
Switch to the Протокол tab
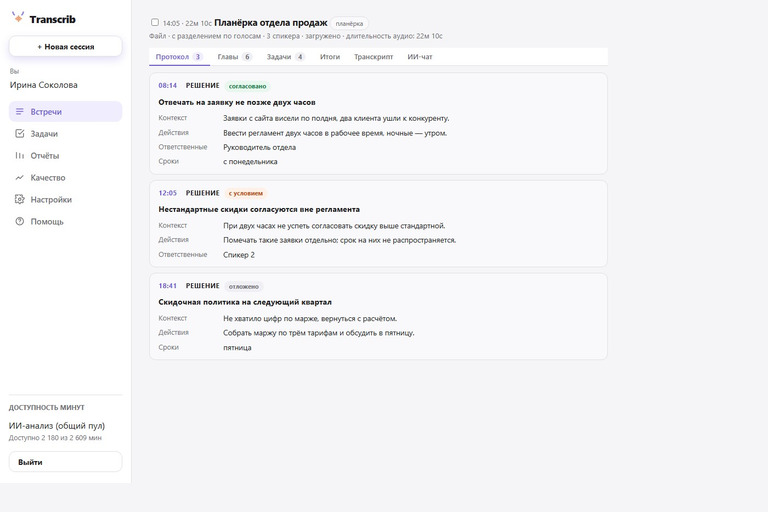[x=179, y=57]
